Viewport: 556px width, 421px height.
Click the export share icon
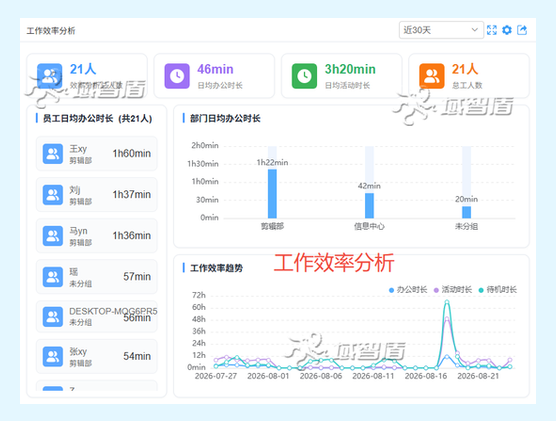pyautogui.click(x=522, y=30)
